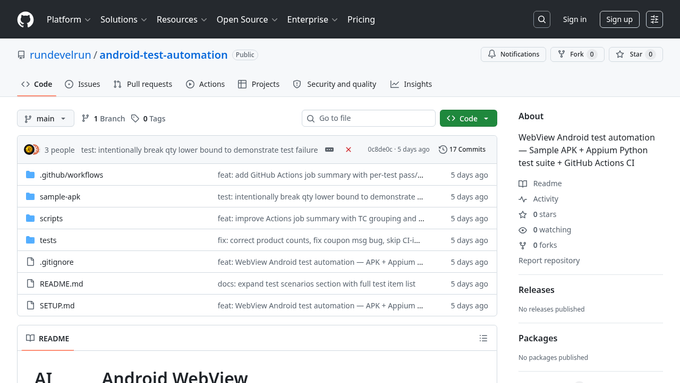
Task: Click the star icon next to 0 stars
Action: coord(523,214)
